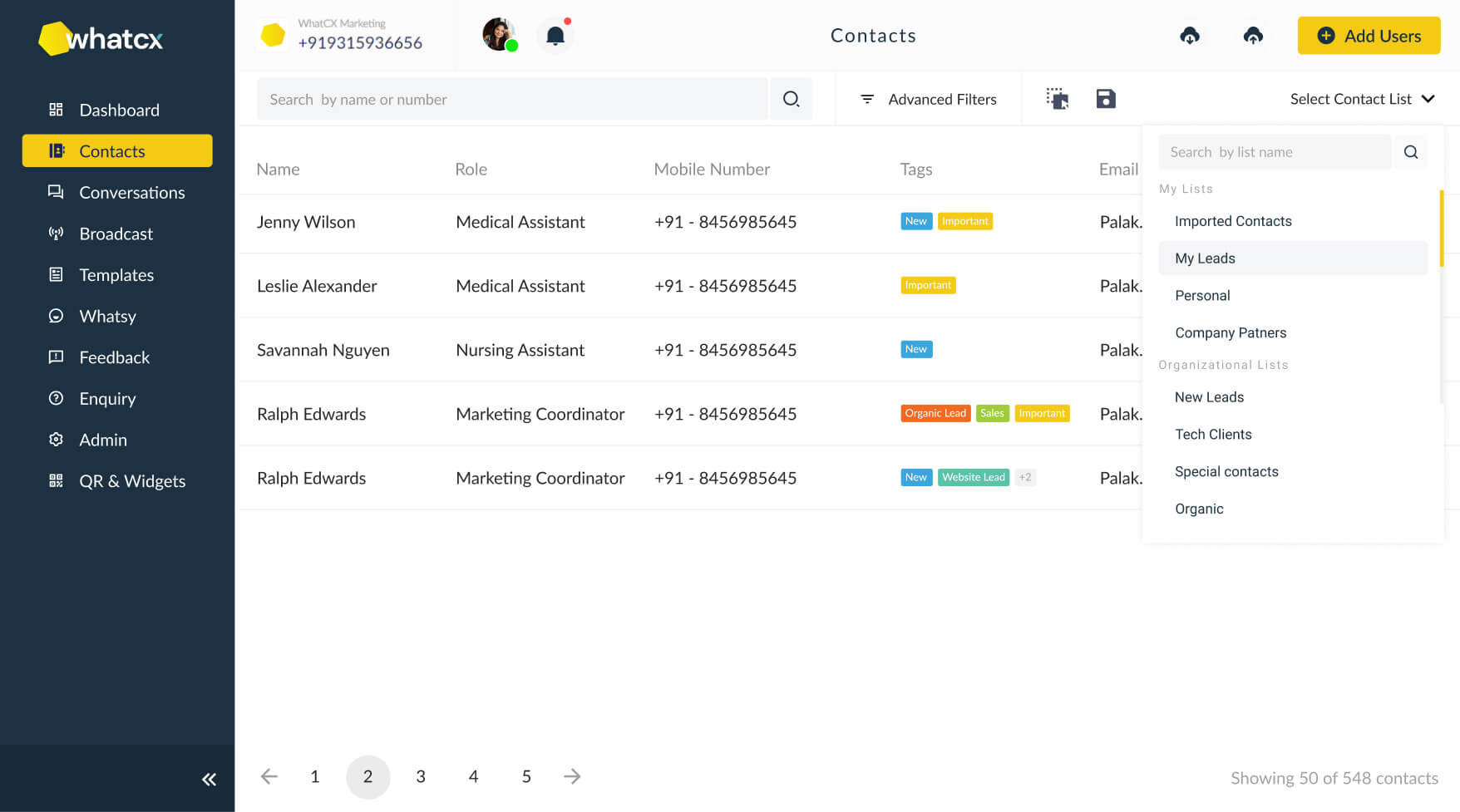
Task: Click the contact search magnifier icon
Action: [791, 99]
